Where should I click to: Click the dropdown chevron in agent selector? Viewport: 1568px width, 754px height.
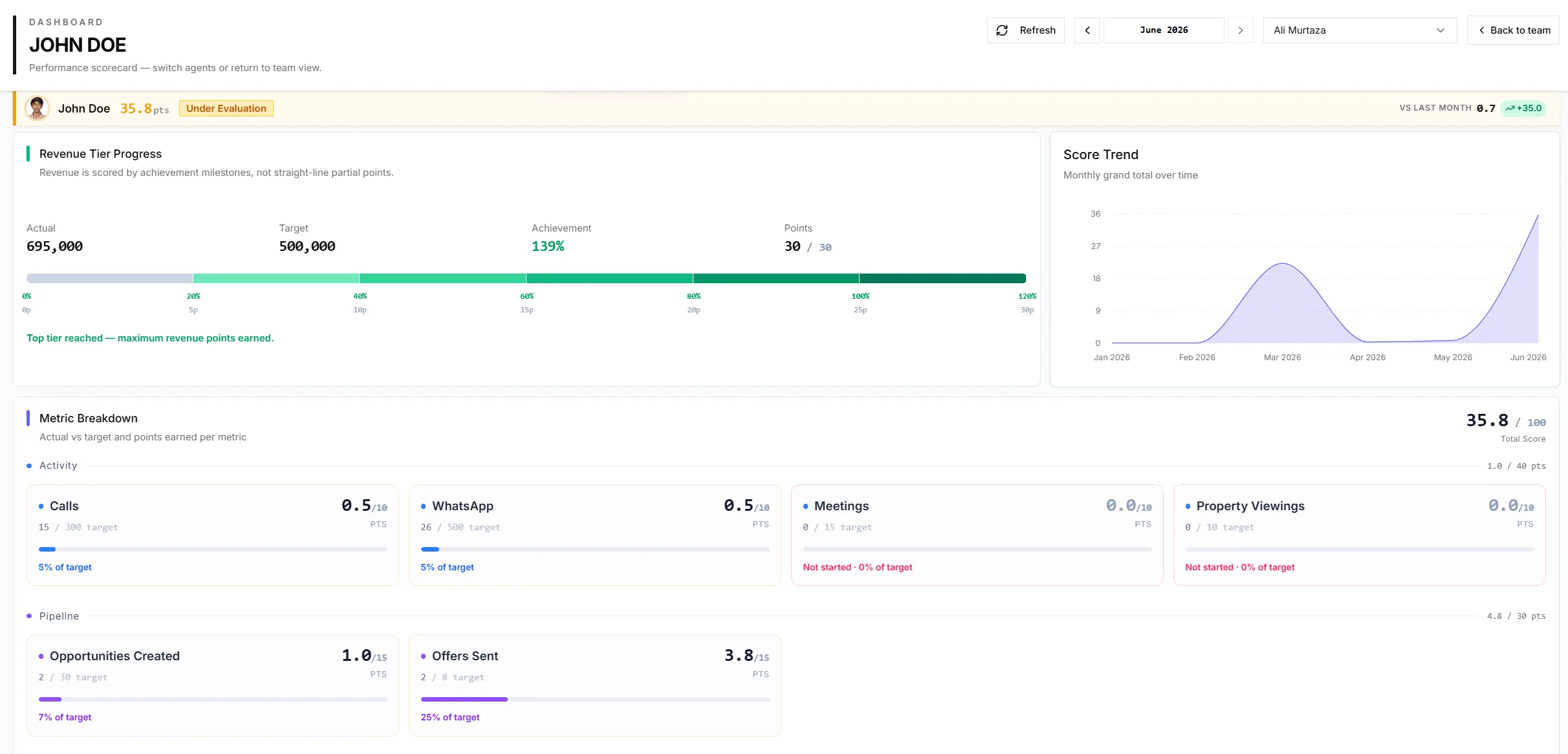tap(1441, 30)
